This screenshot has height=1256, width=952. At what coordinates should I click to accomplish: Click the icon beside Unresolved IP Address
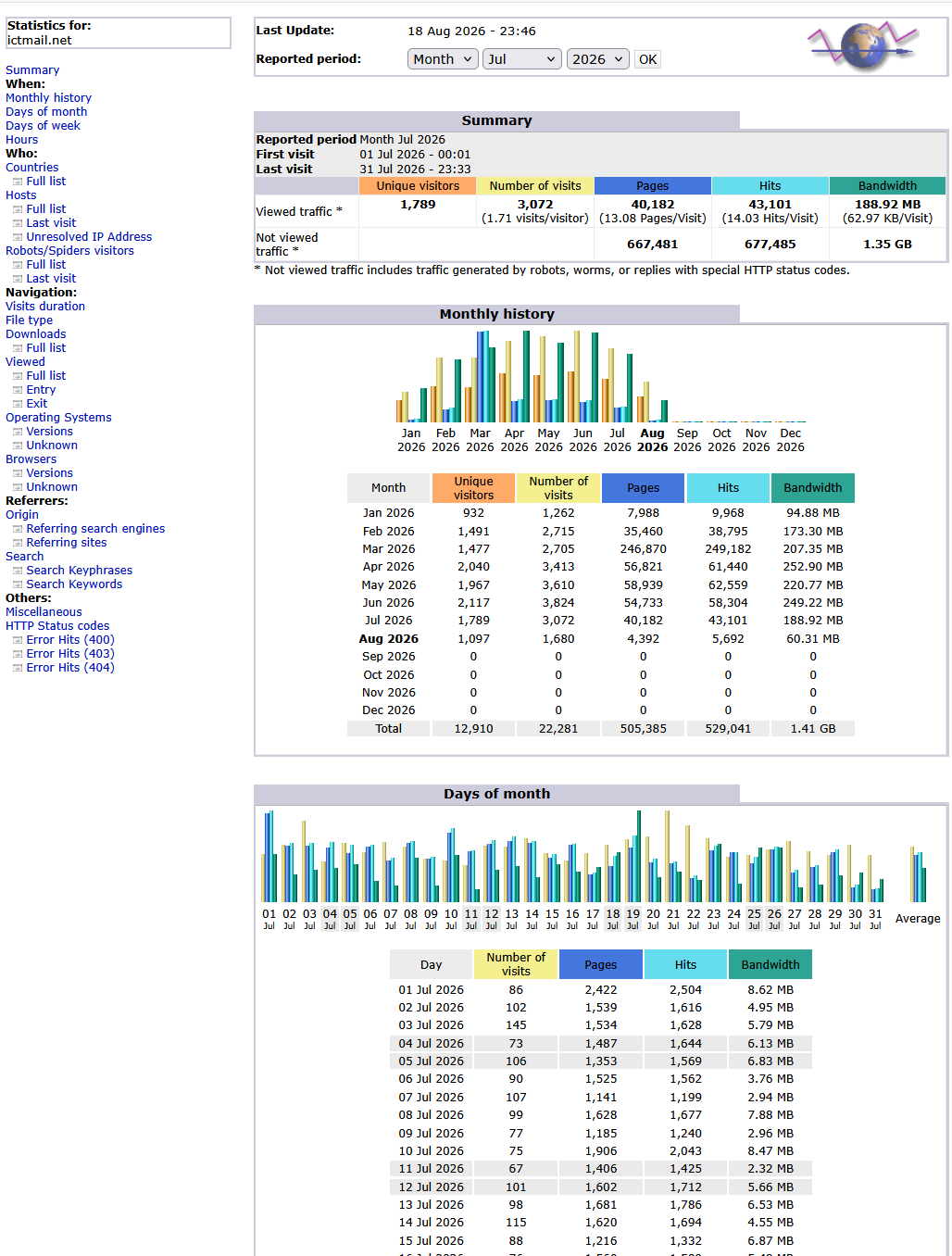[18, 237]
